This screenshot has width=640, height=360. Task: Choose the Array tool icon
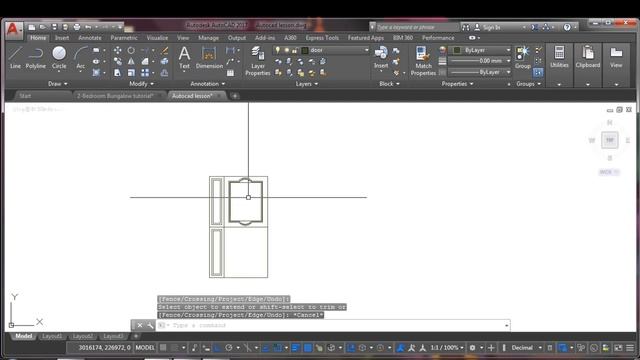coord(145,73)
